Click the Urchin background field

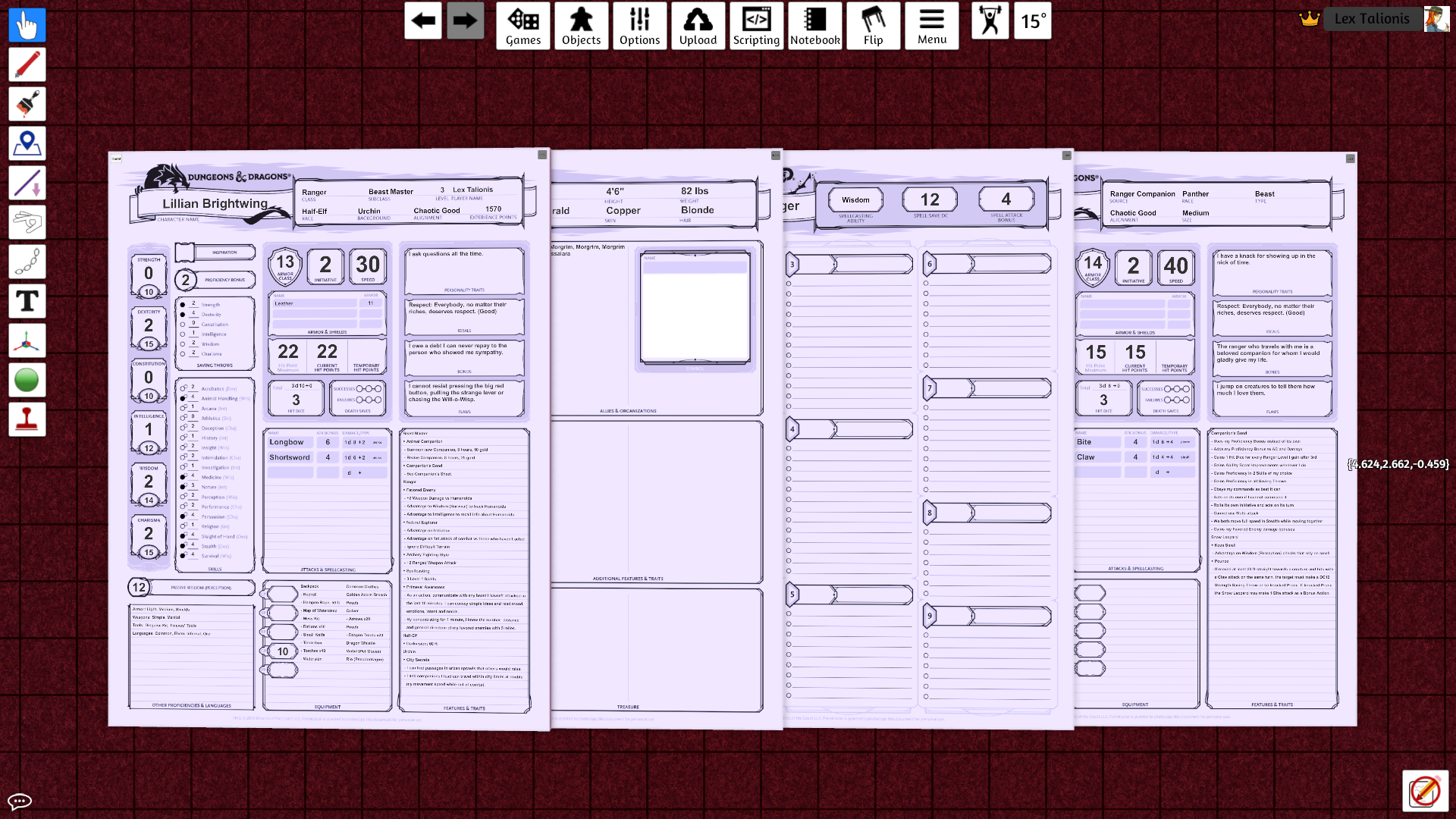pos(369,212)
